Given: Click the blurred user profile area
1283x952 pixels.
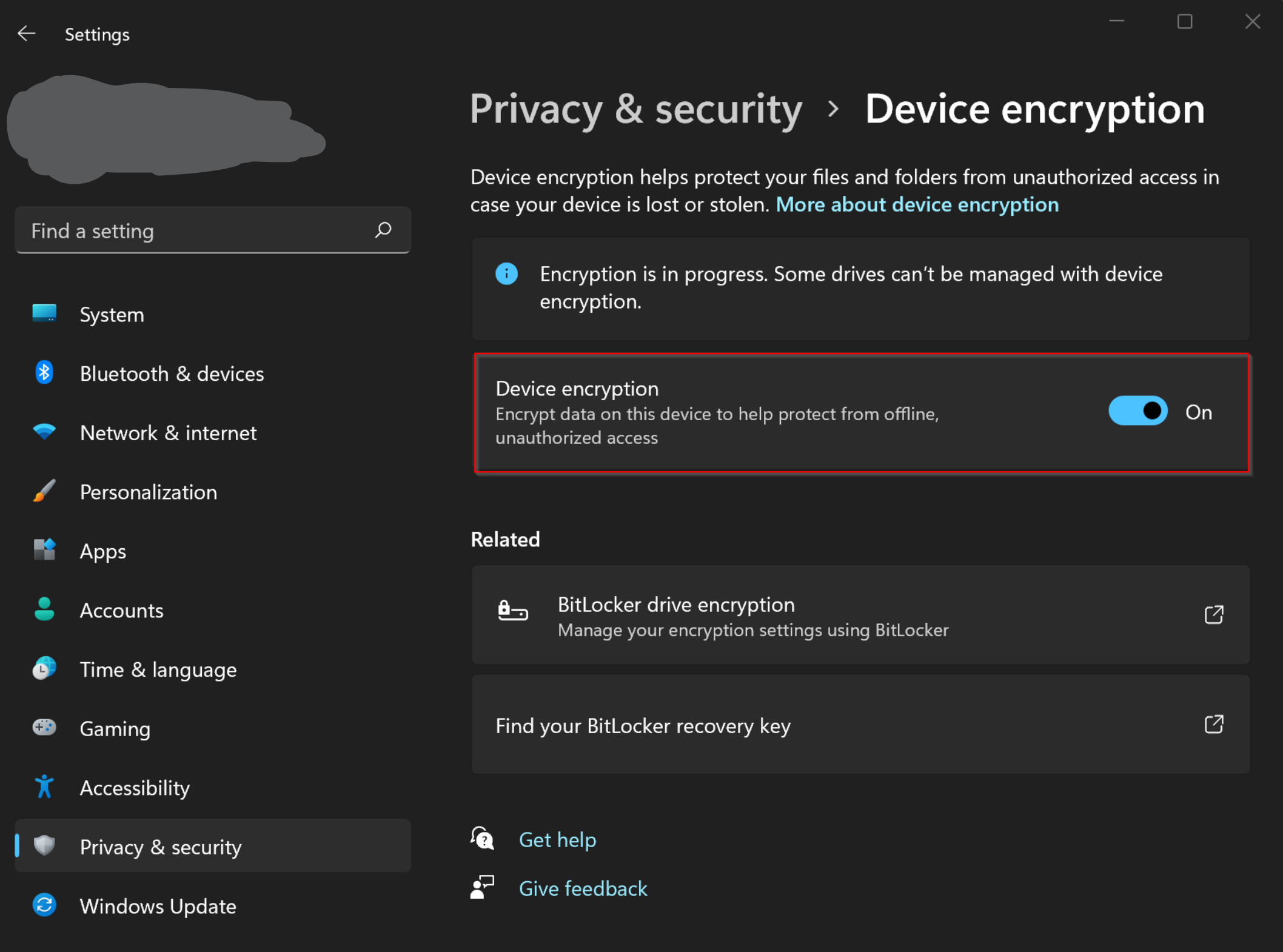Looking at the screenshot, I should (166, 129).
